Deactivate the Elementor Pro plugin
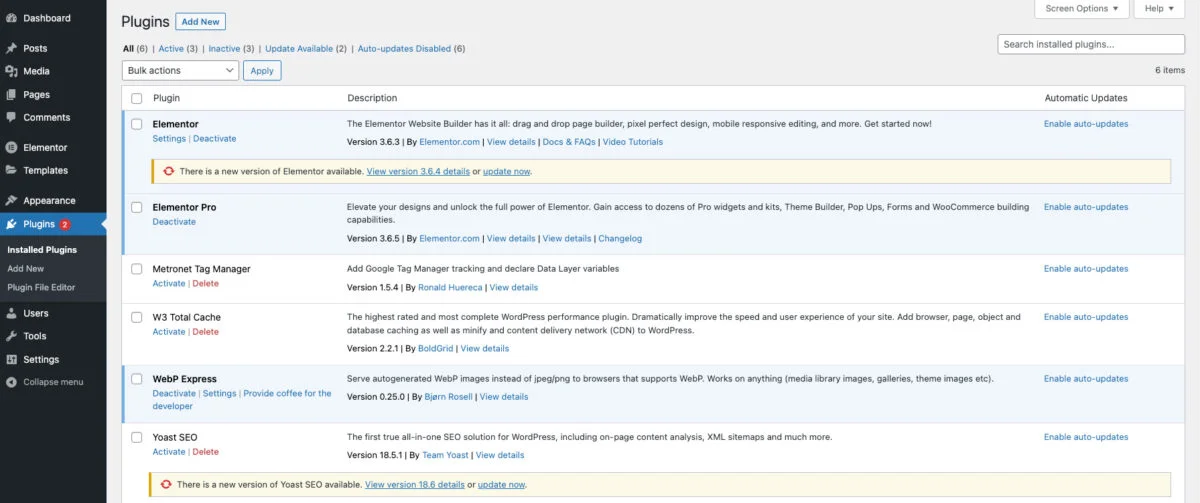This screenshot has height=503, width=1200. (x=174, y=221)
